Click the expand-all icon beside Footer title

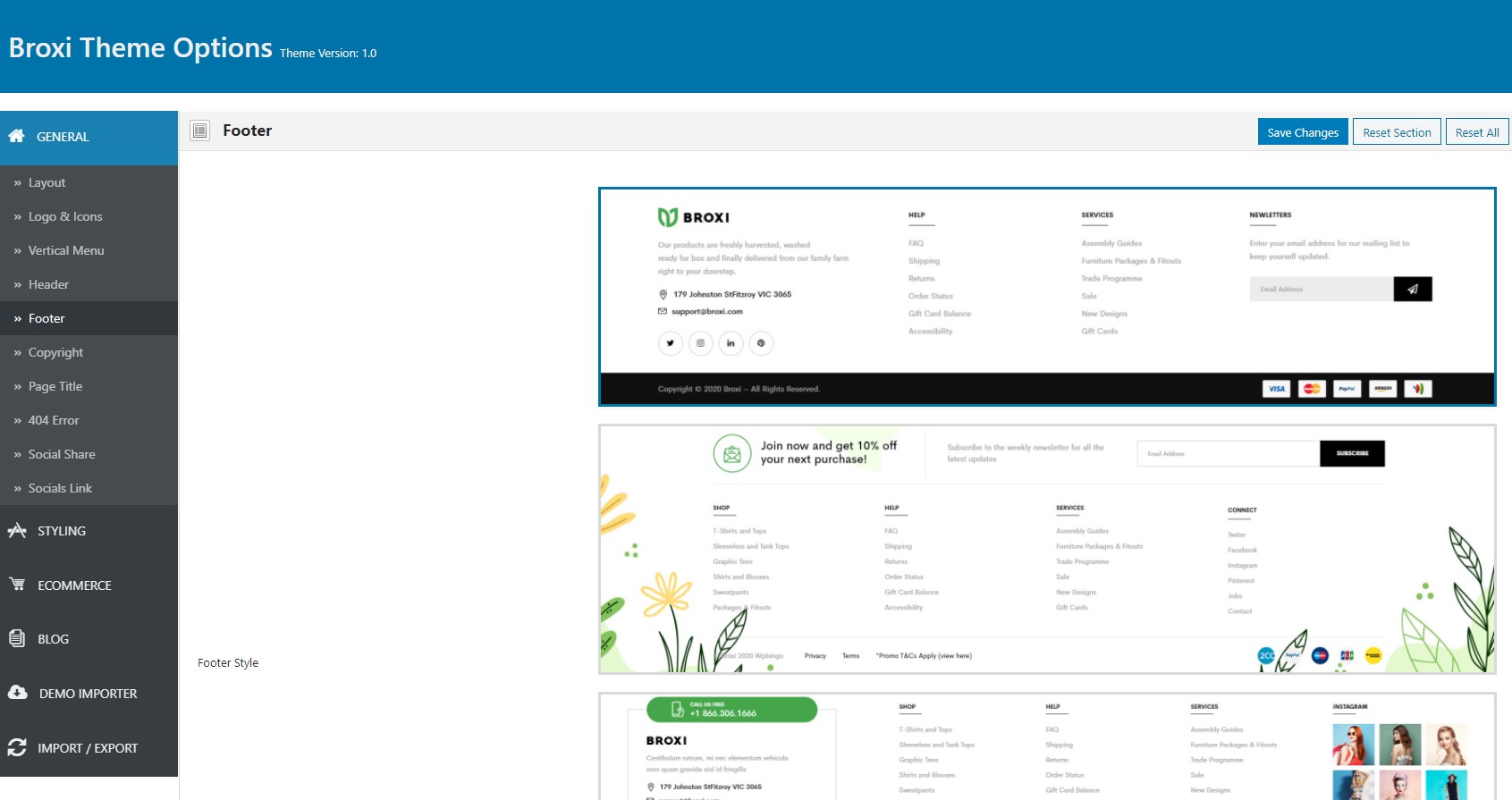click(x=200, y=131)
